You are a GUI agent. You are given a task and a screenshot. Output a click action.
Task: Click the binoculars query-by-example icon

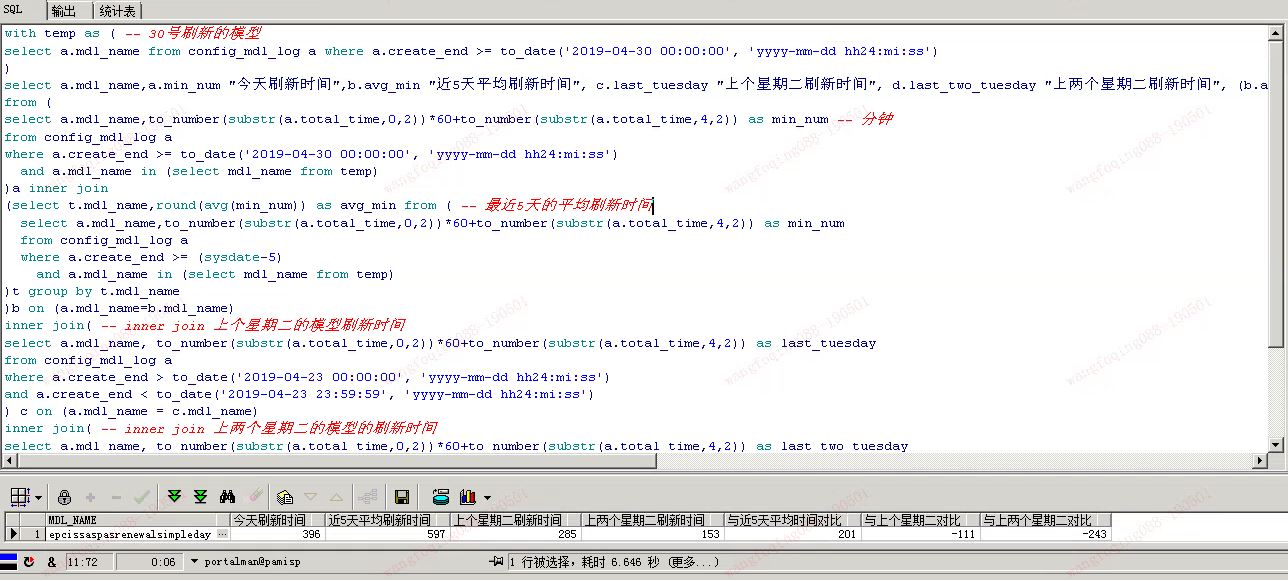click(227, 497)
